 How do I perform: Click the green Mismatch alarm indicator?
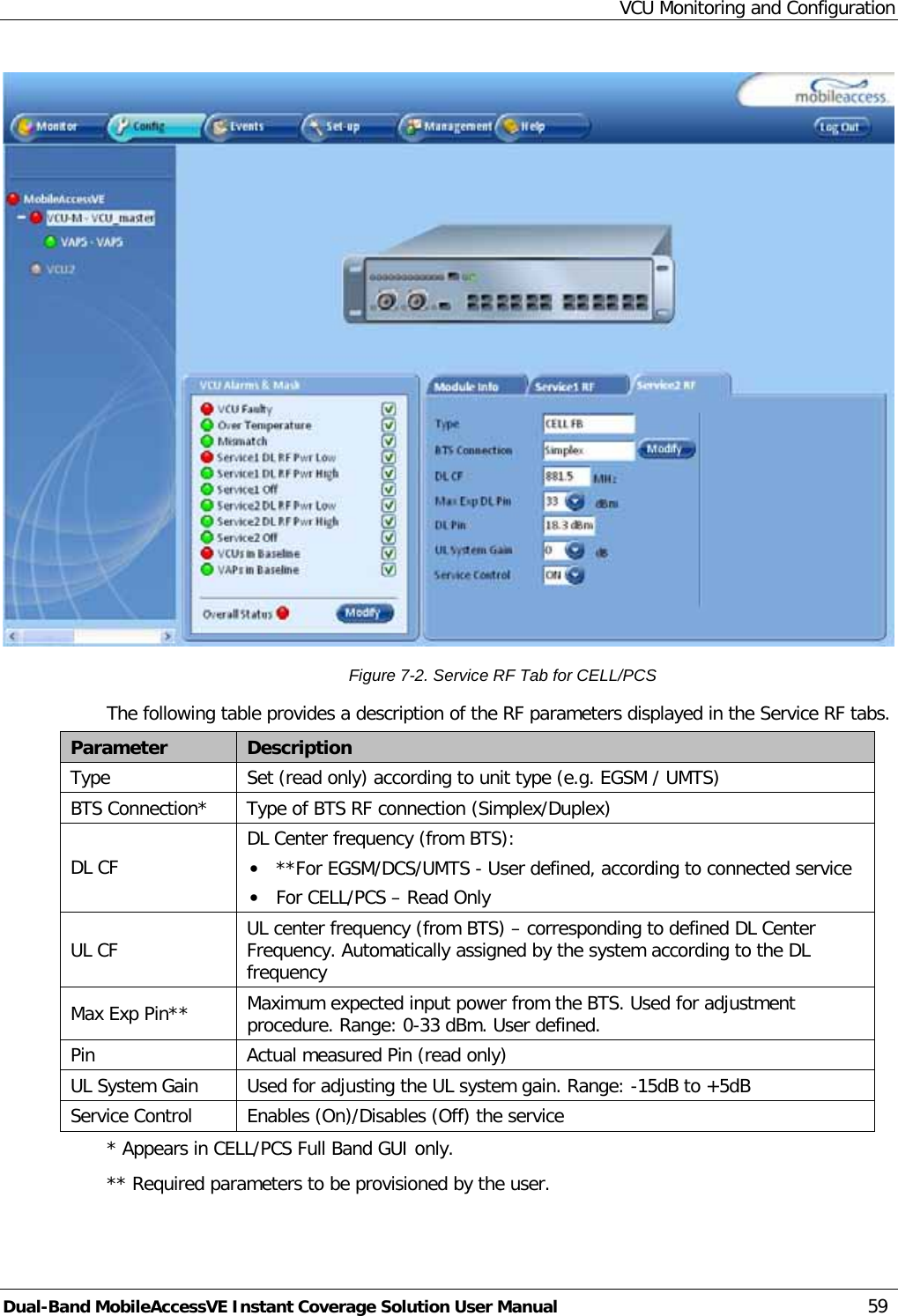point(207,440)
